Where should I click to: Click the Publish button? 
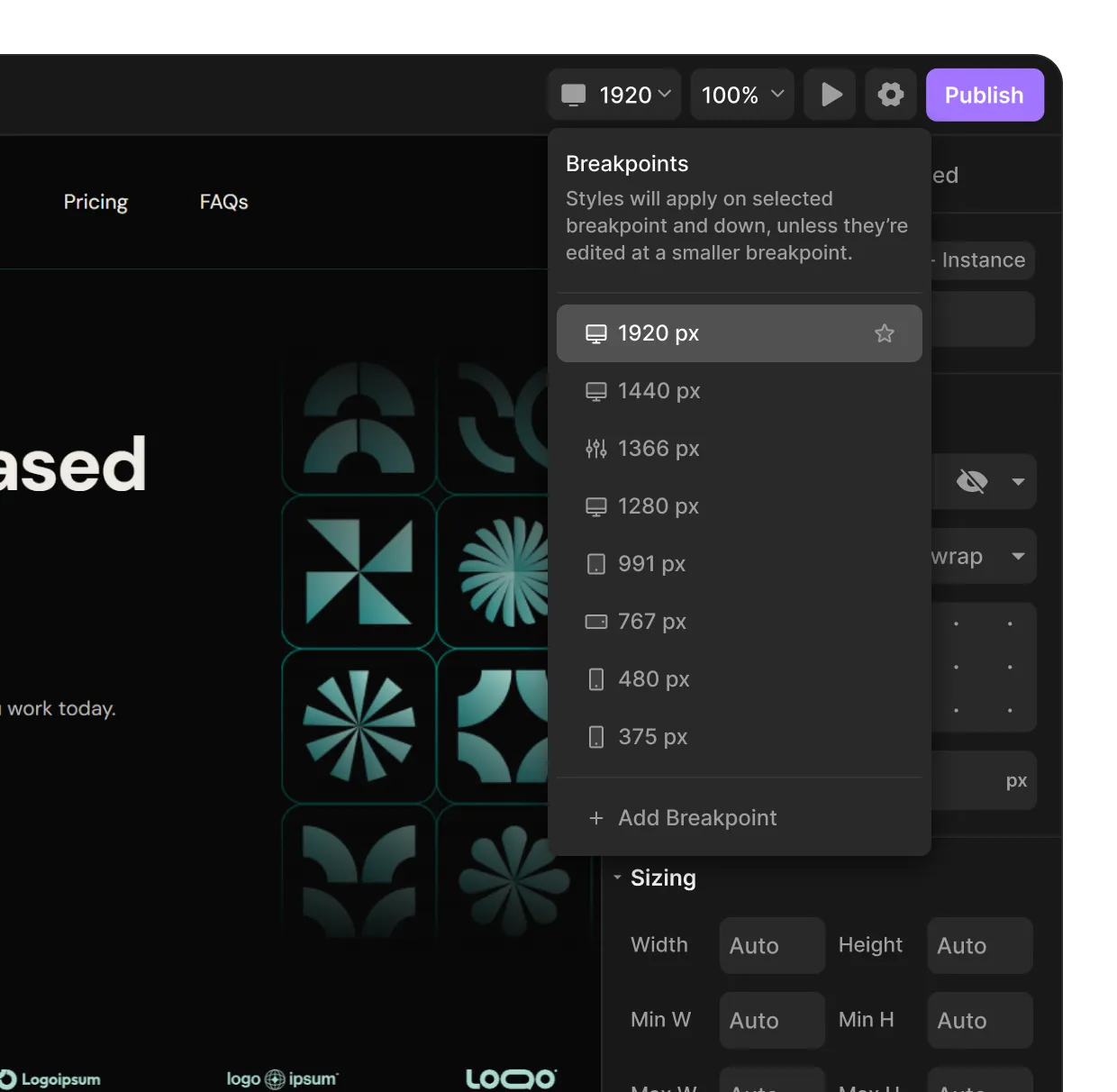985,95
